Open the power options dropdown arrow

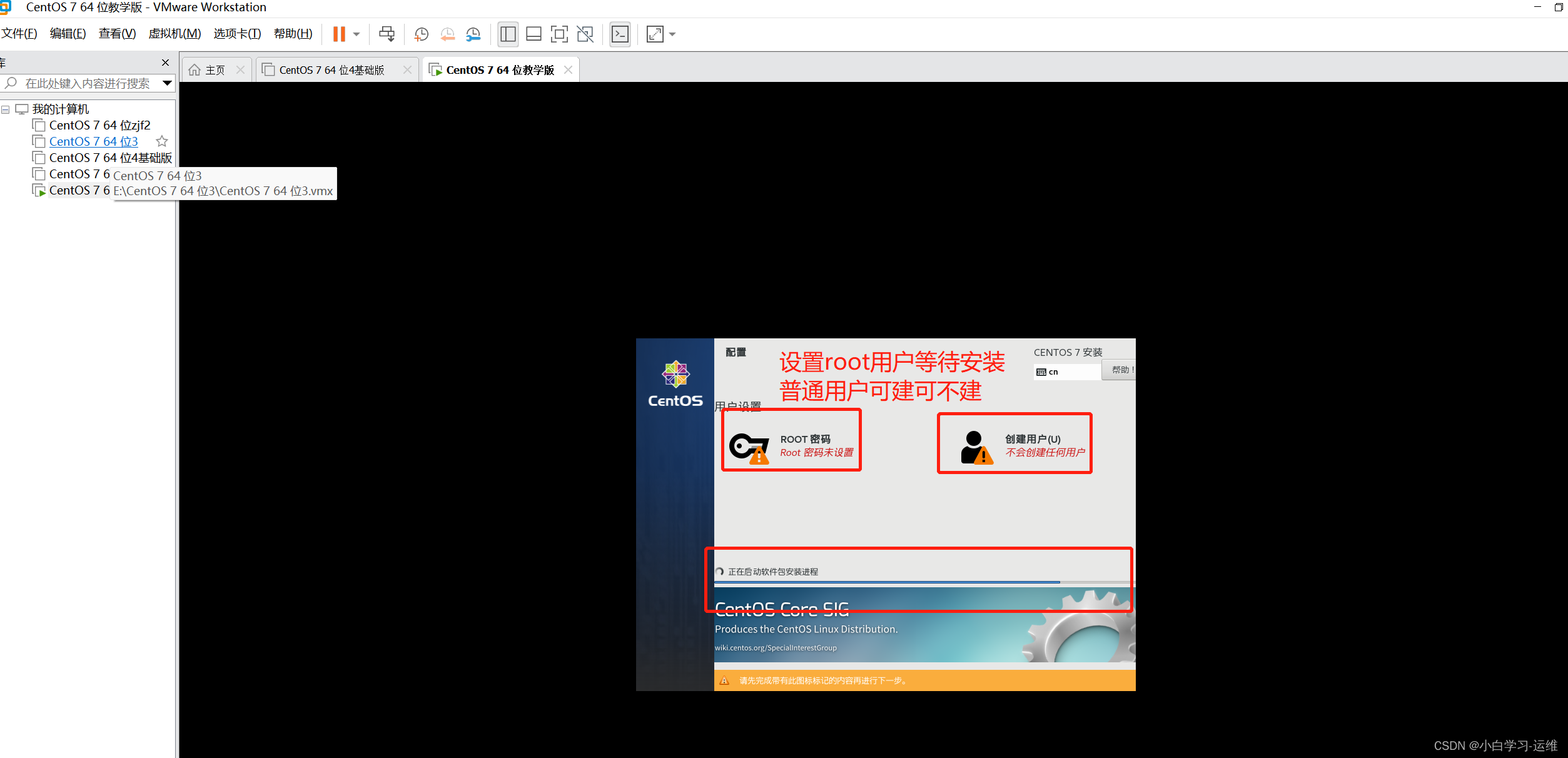click(357, 34)
